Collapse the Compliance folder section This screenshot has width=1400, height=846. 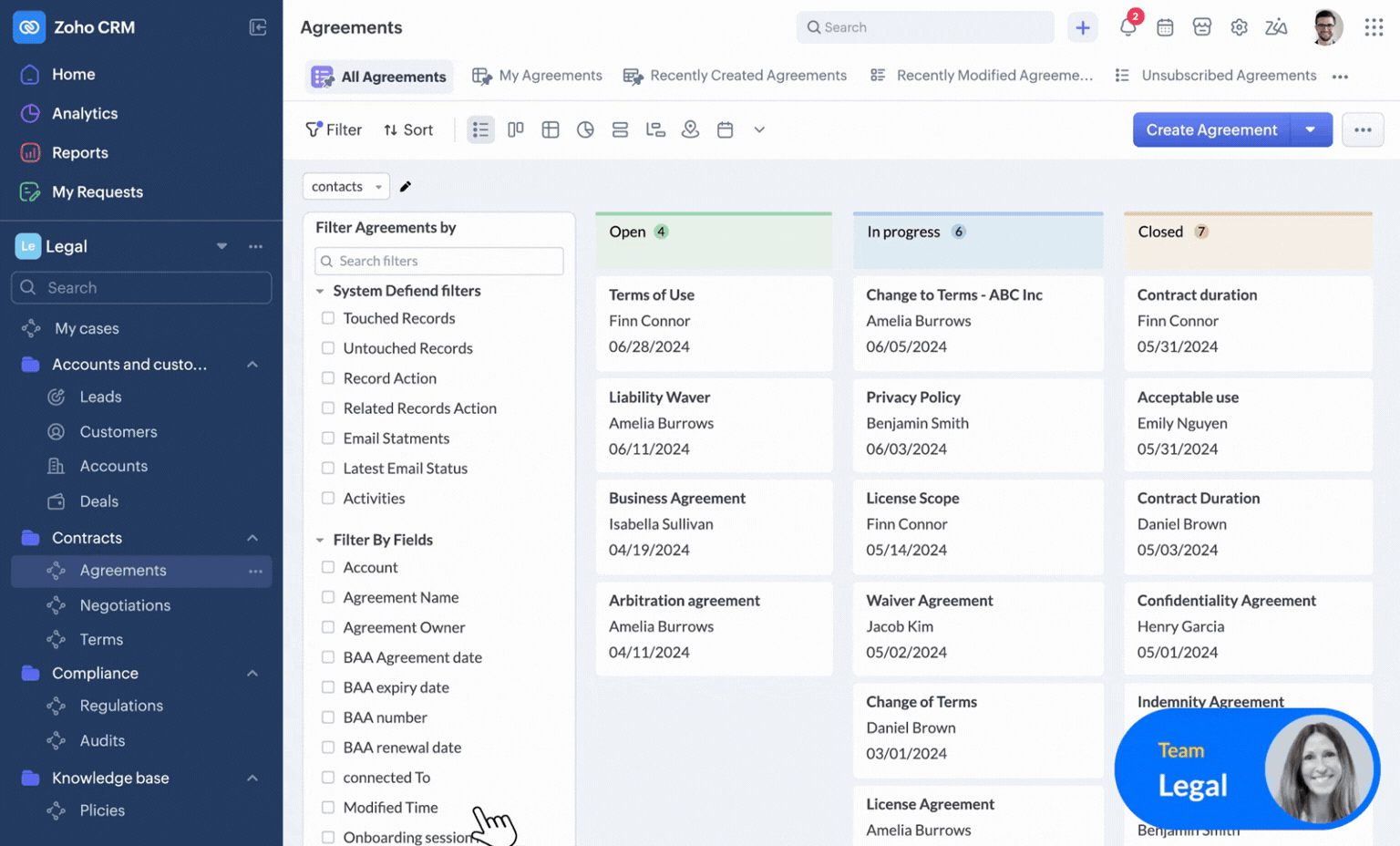(252, 673)
